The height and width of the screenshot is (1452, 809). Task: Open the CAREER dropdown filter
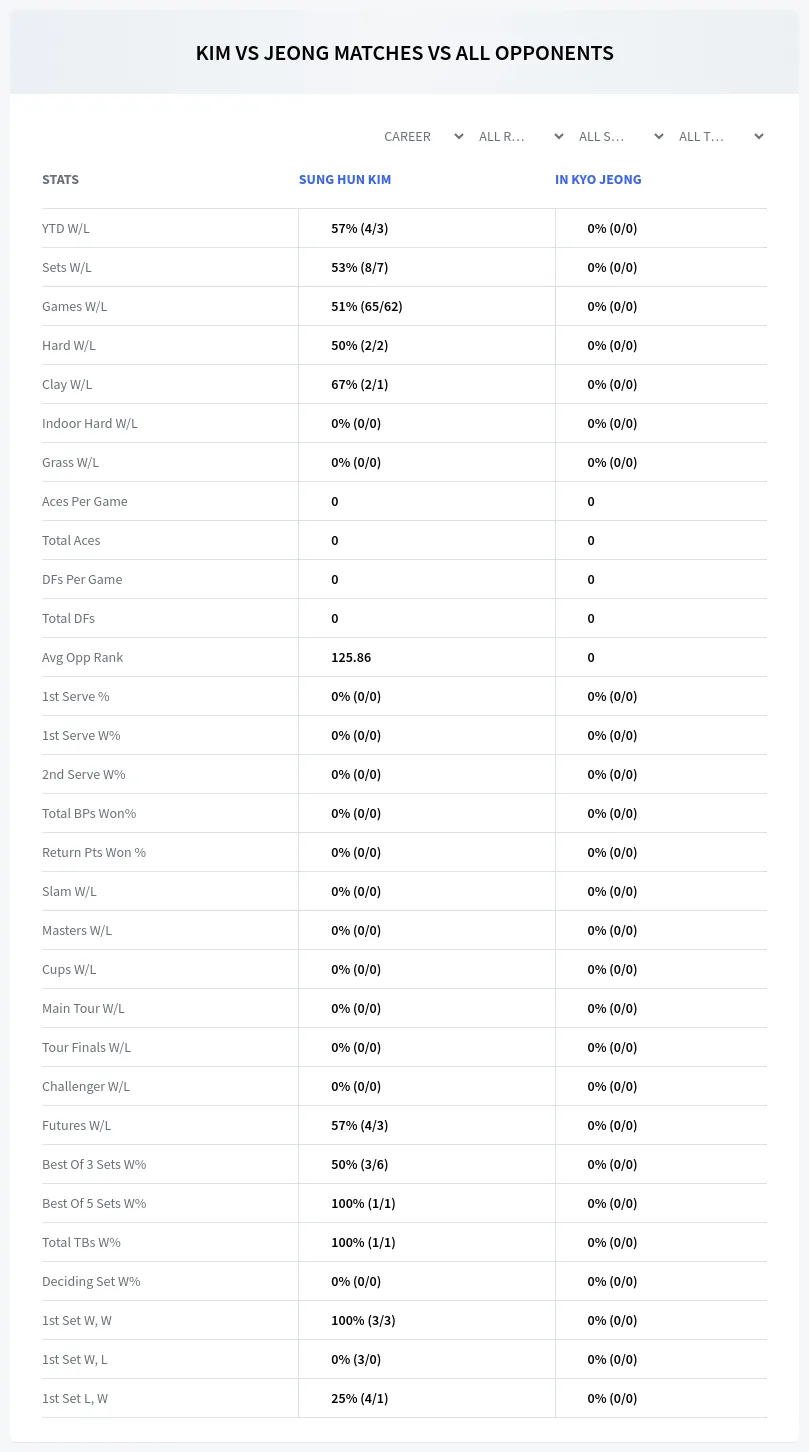click(422, 136)
